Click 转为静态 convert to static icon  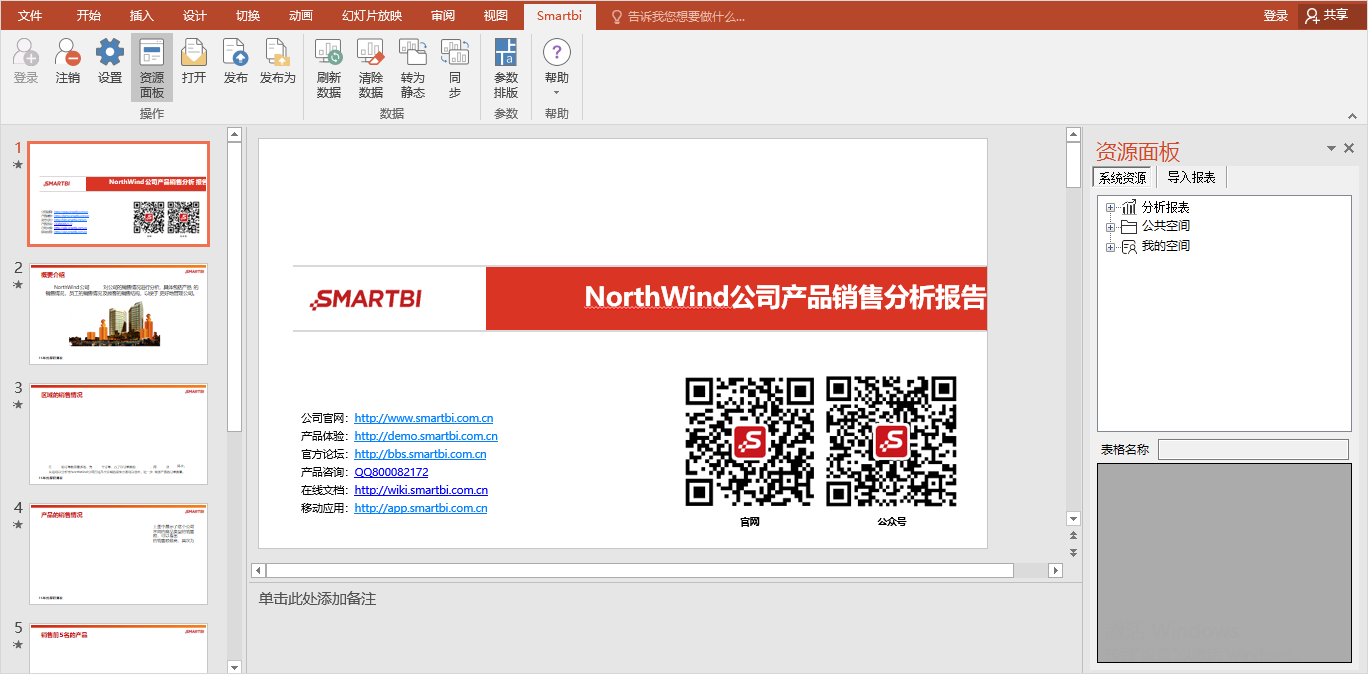pos(413,68)
